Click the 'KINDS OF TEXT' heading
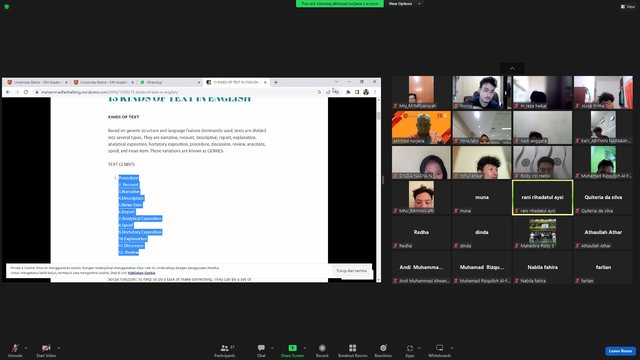Viewport: 640px width, 360px height. click(124, 117)
